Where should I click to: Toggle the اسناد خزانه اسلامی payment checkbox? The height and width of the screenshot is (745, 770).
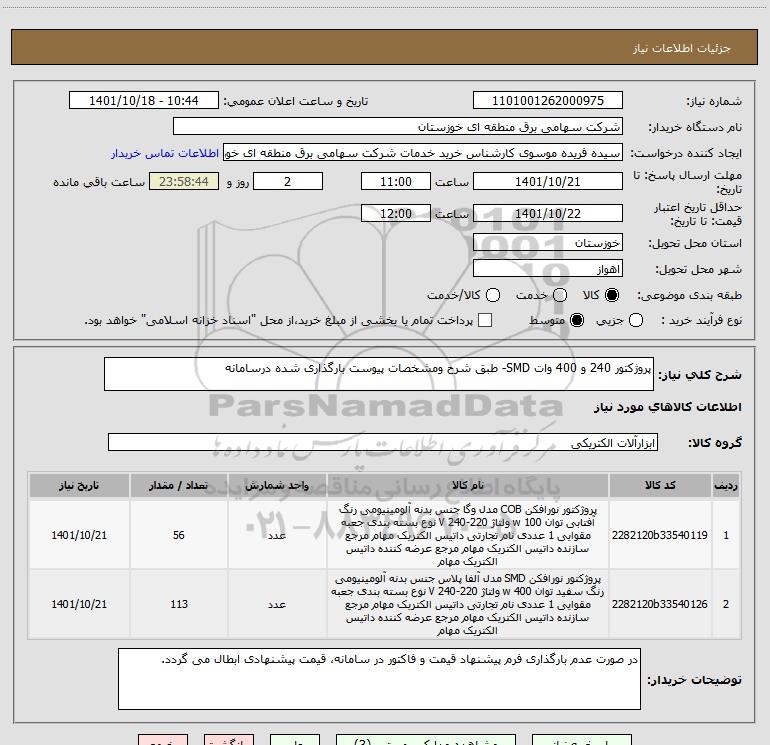click(x=486, y=320)
